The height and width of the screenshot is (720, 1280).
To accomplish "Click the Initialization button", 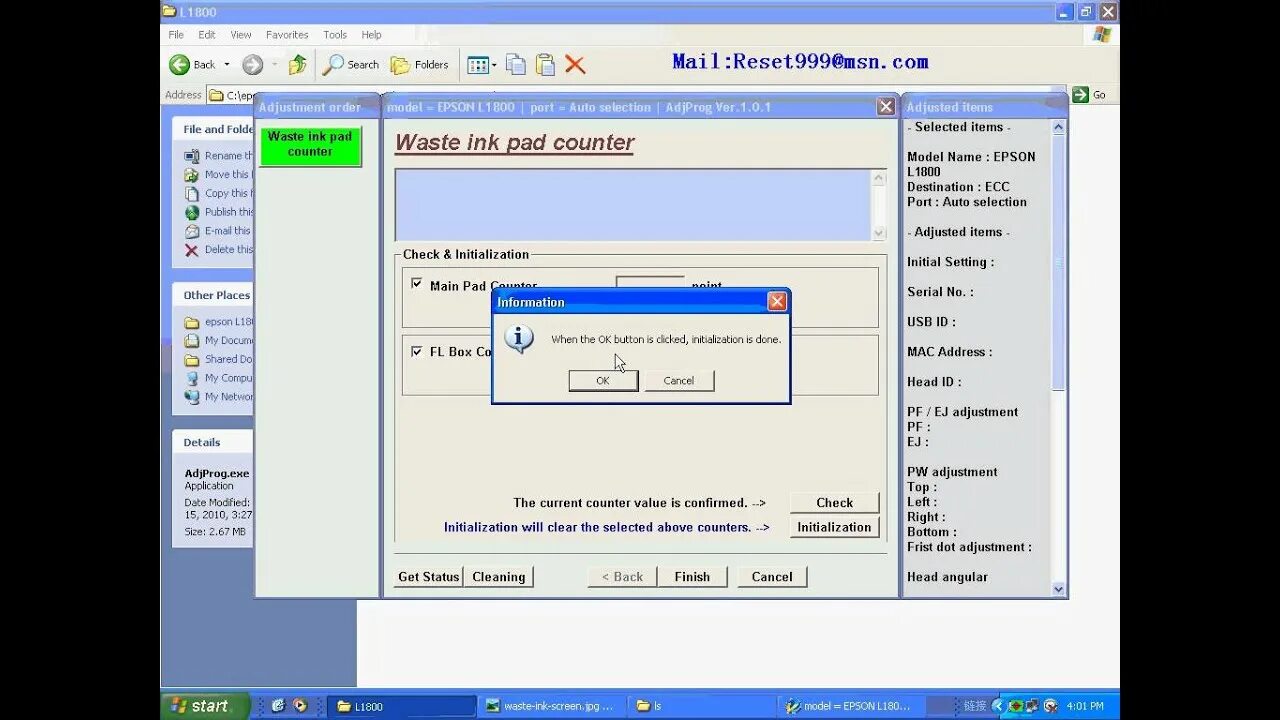I will pyautogui.click(x=834, y=527).
